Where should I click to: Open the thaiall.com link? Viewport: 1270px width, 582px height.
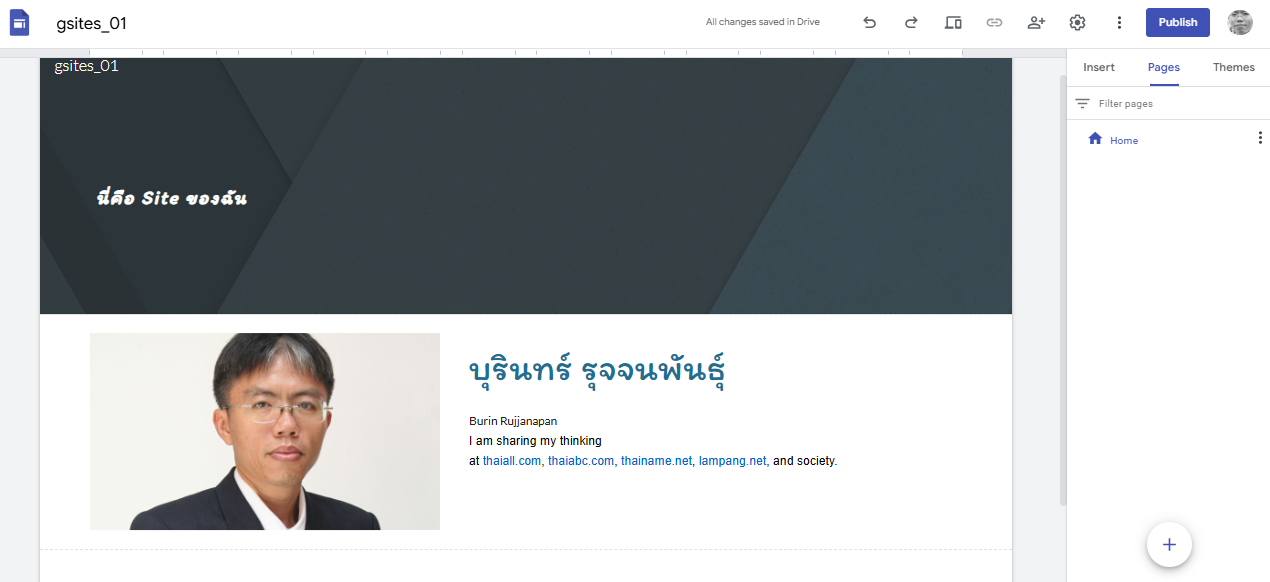[511, 461]
